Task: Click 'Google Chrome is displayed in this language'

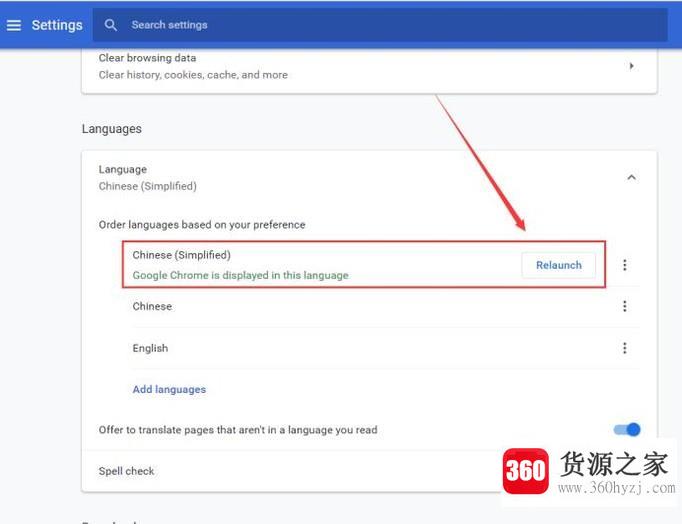Action: point(241,275)
